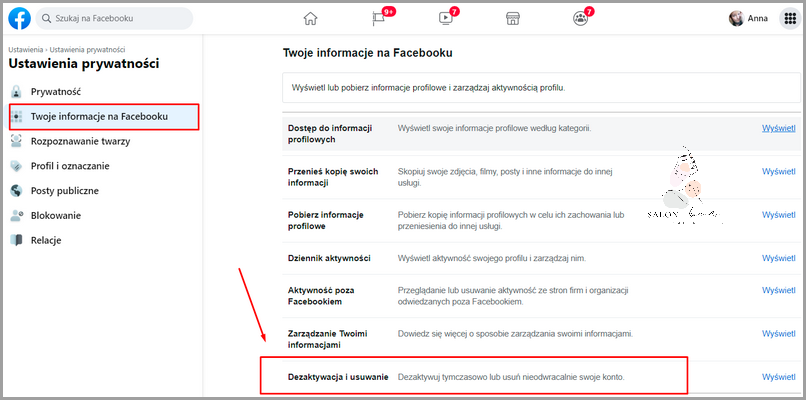Click the Rozpoznawanie twarzy face icon
This screenshot has height=400, width=806.
pyautogui.click(x=16, y=141)
